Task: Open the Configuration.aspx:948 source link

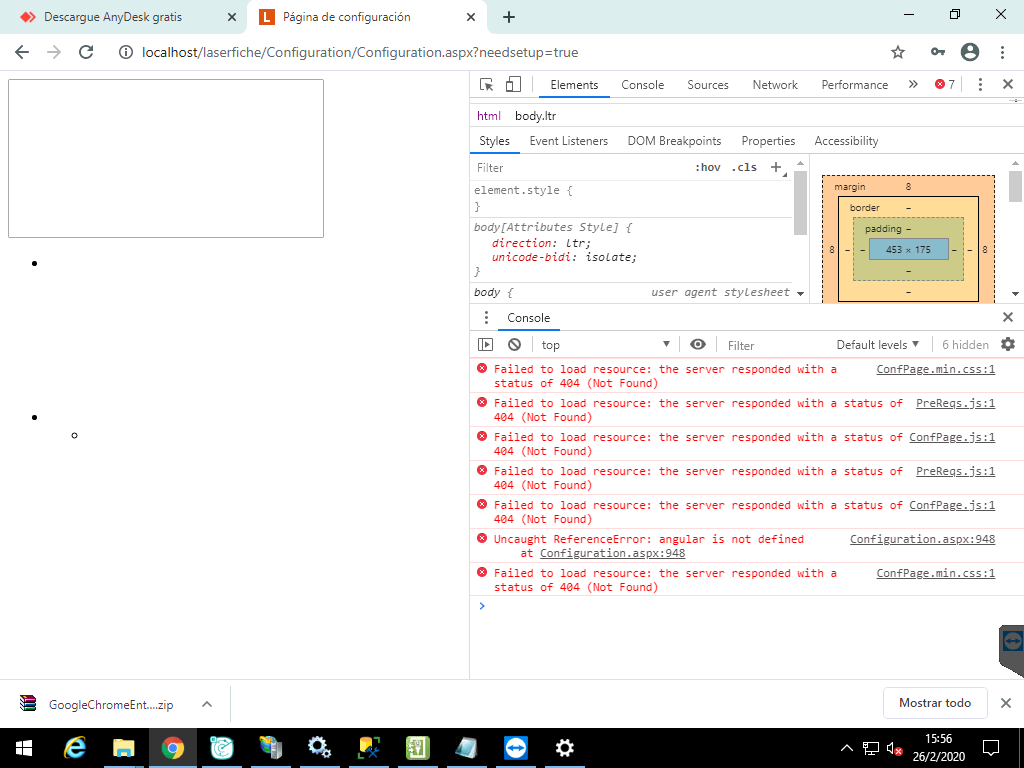Action: [x=922, y=539]
